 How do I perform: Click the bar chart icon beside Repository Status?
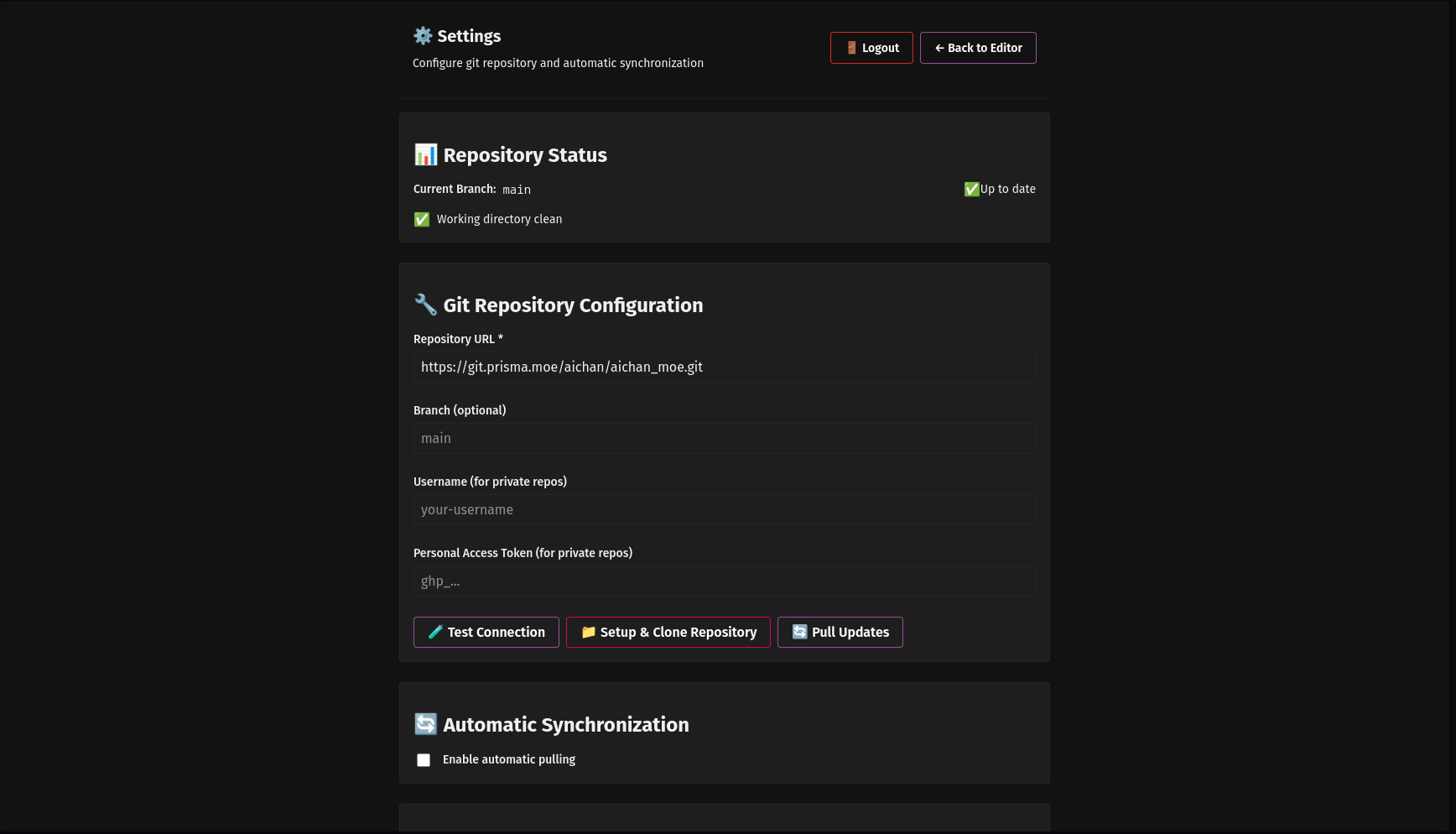(425, 155)
